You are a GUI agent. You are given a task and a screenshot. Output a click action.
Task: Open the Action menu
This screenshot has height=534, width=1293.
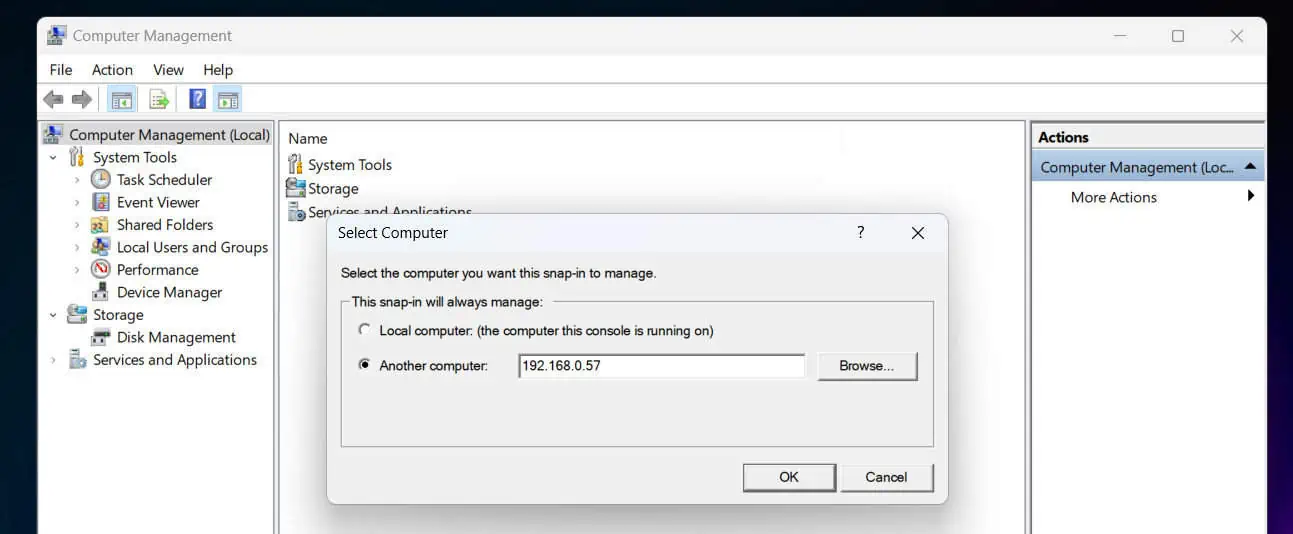click(112, 69)
